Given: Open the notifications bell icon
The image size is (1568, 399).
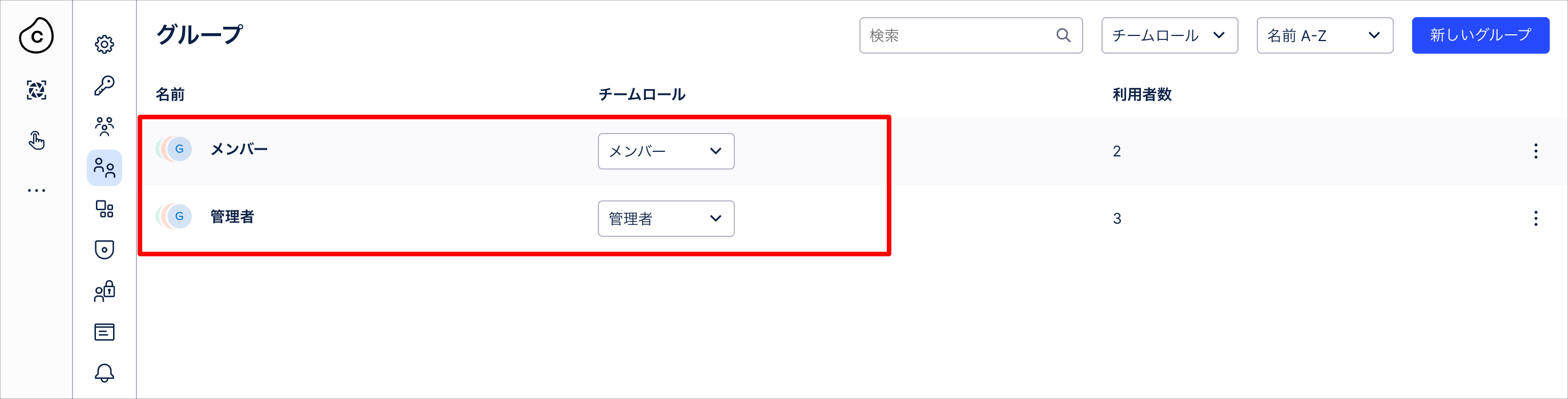Looking at the screenshot, I should (x=104, y=373).
